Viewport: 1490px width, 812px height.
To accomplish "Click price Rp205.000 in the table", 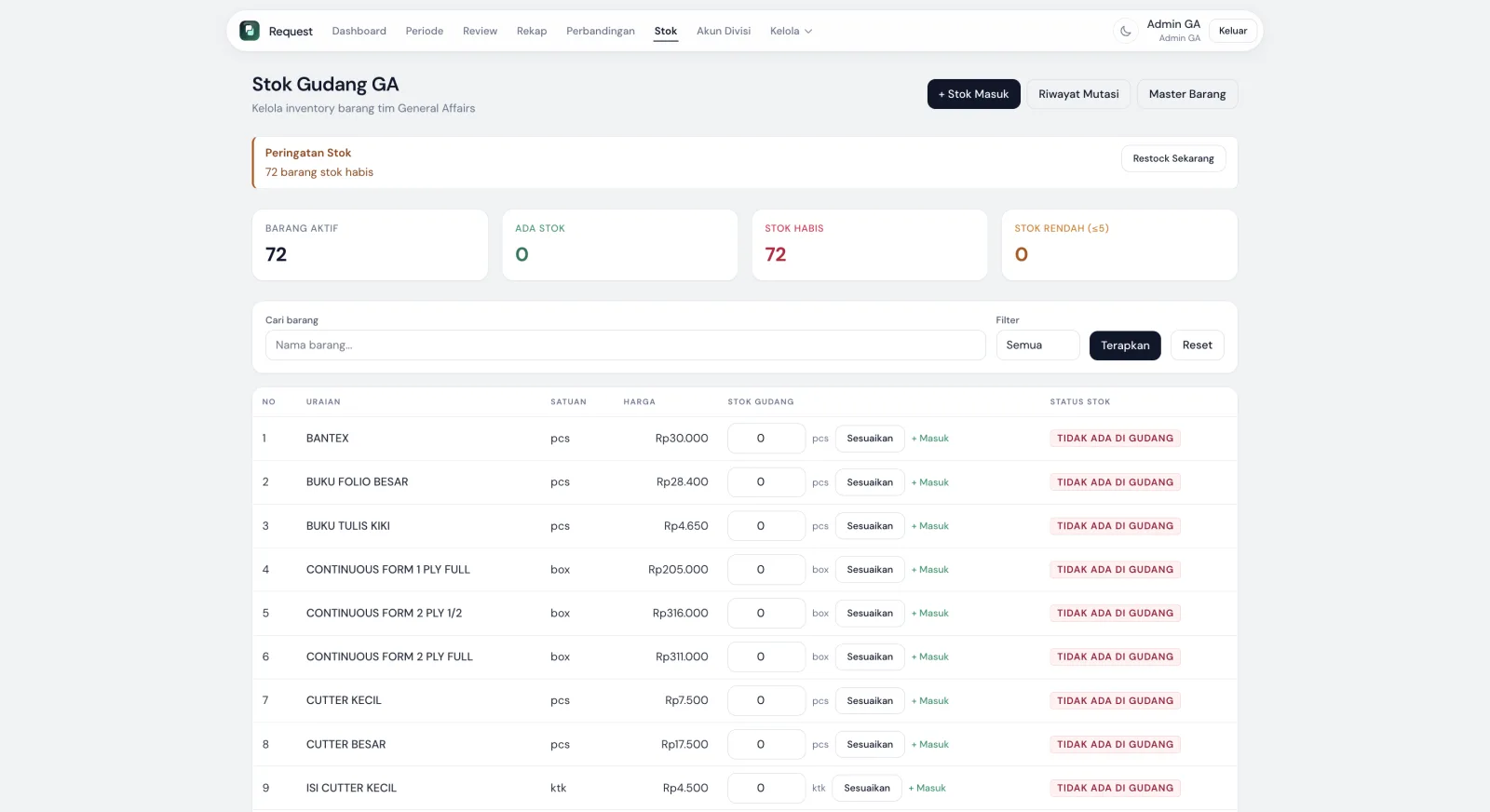I will (678, 570).
